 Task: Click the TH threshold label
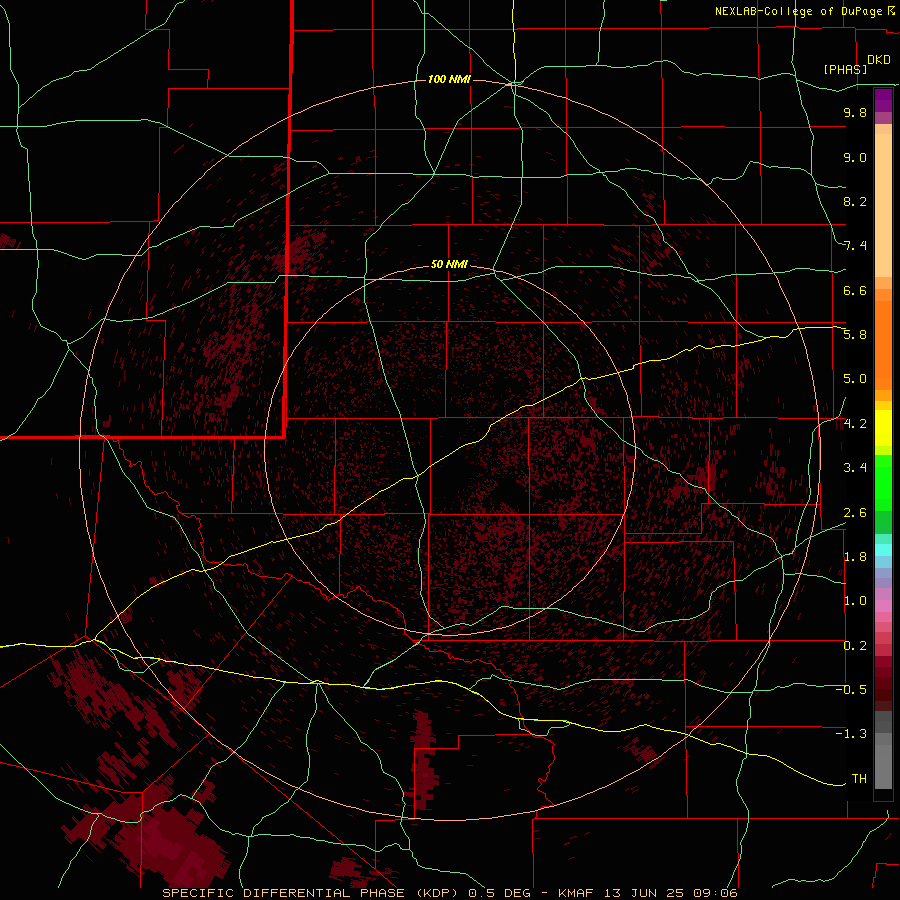pos(859,779)
